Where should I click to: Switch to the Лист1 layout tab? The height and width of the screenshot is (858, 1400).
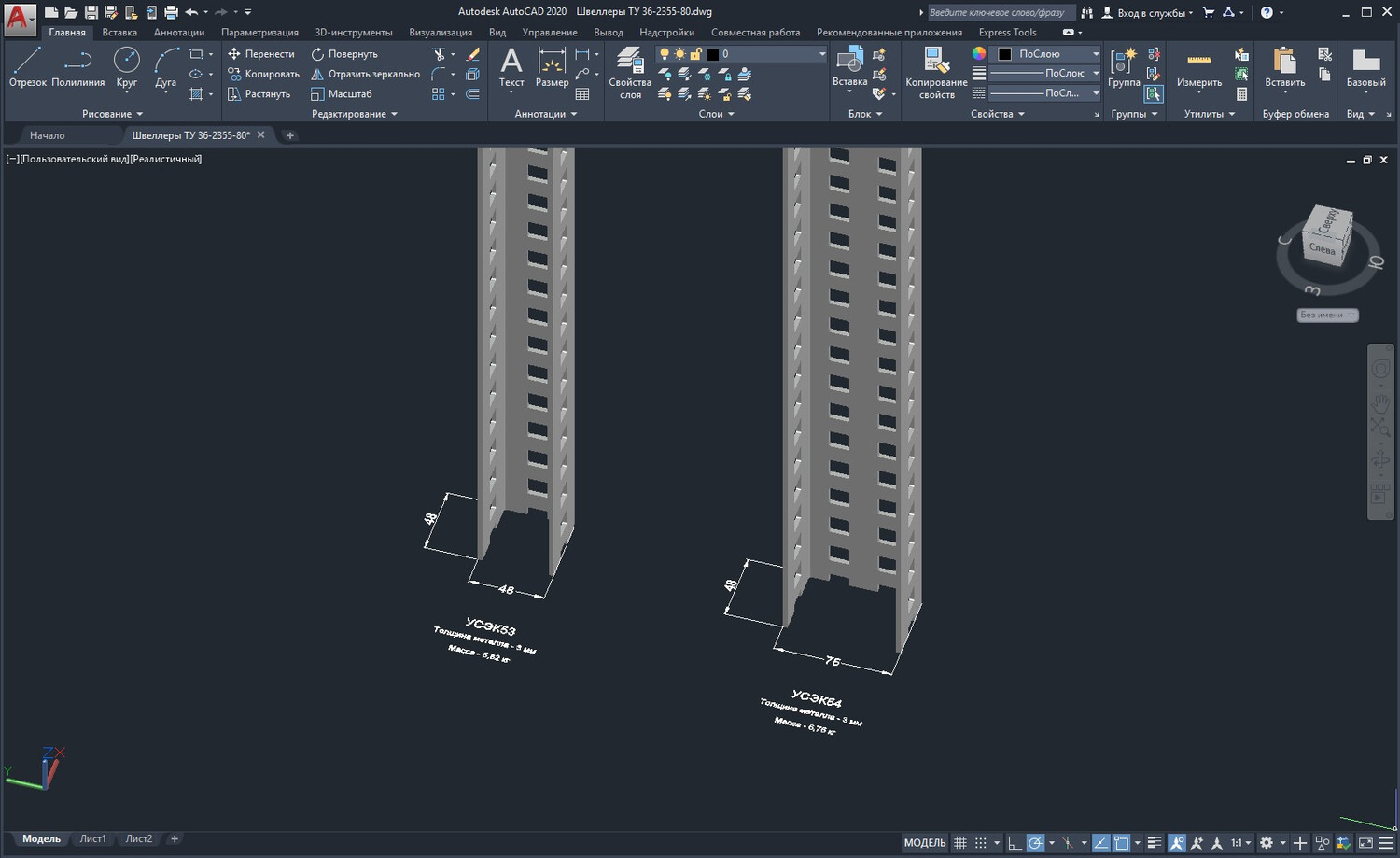click(92, 839)
